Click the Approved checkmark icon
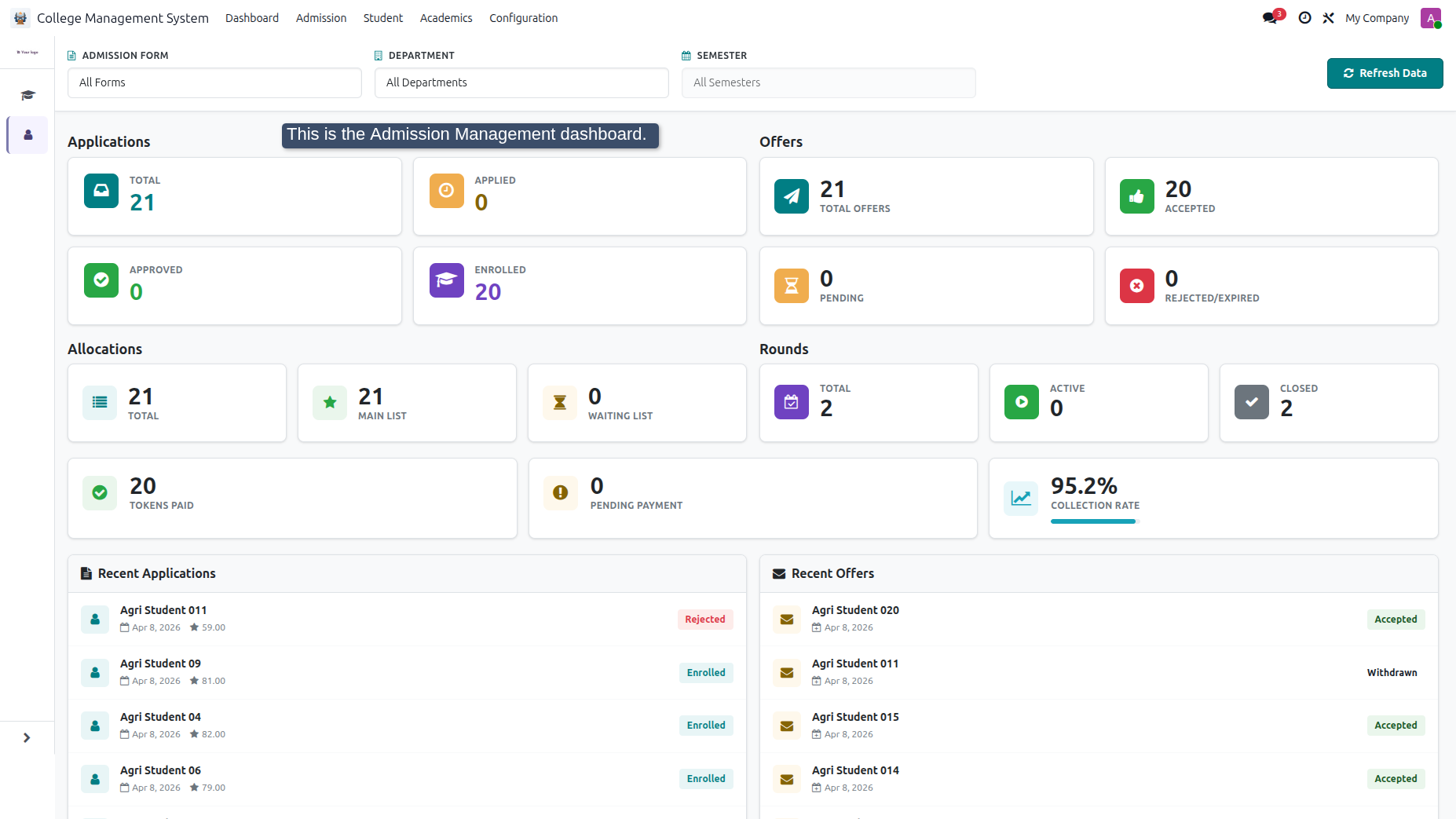Screen dimensions: 1456x819 (101, 280)
